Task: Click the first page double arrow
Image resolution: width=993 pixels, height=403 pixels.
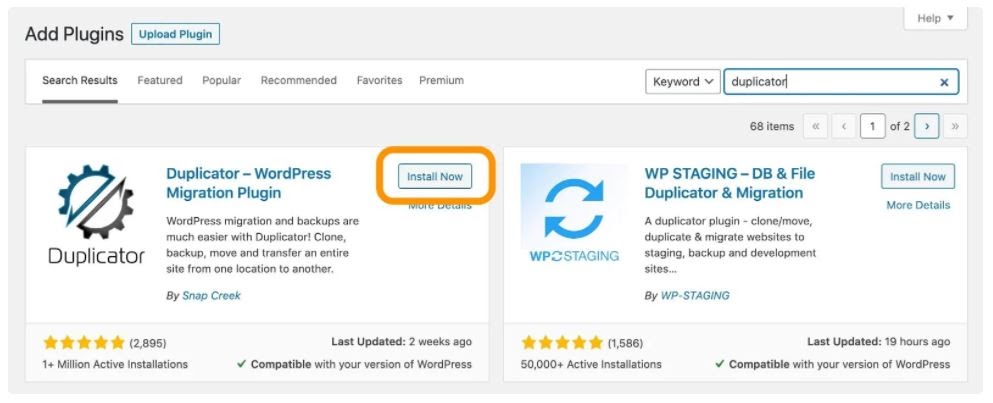Action: click(815, 126)
